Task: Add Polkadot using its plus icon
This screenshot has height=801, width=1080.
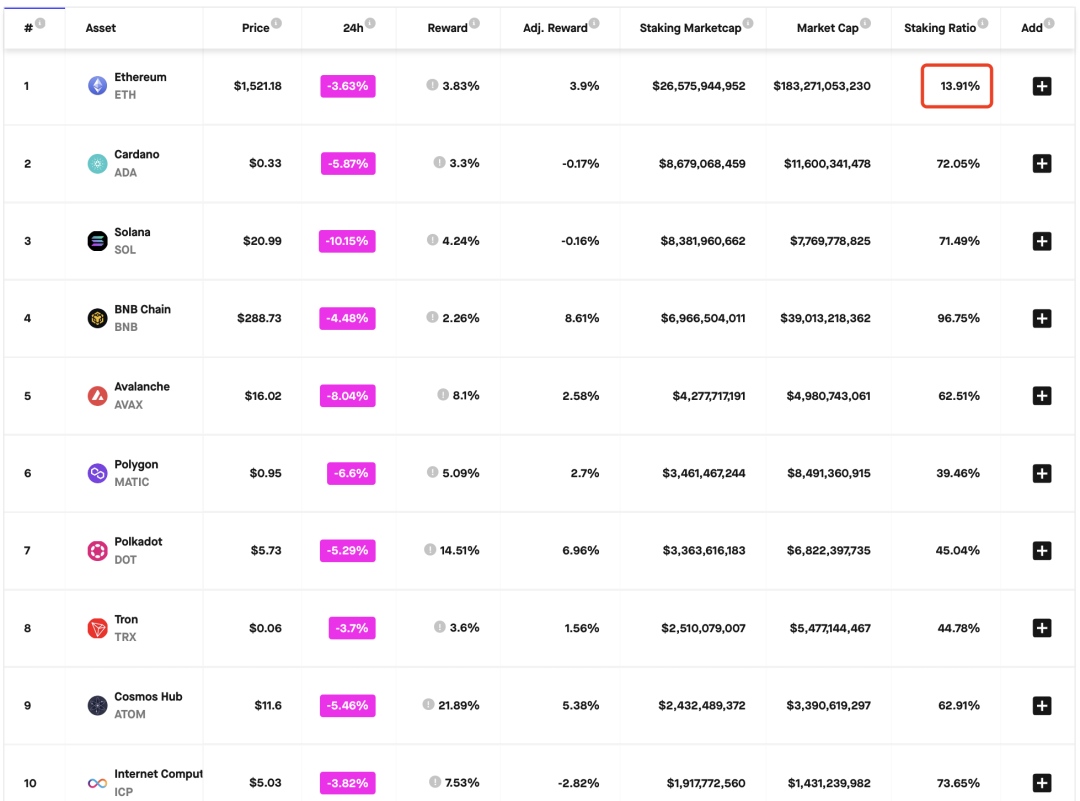Action: tap(1041, 550)
